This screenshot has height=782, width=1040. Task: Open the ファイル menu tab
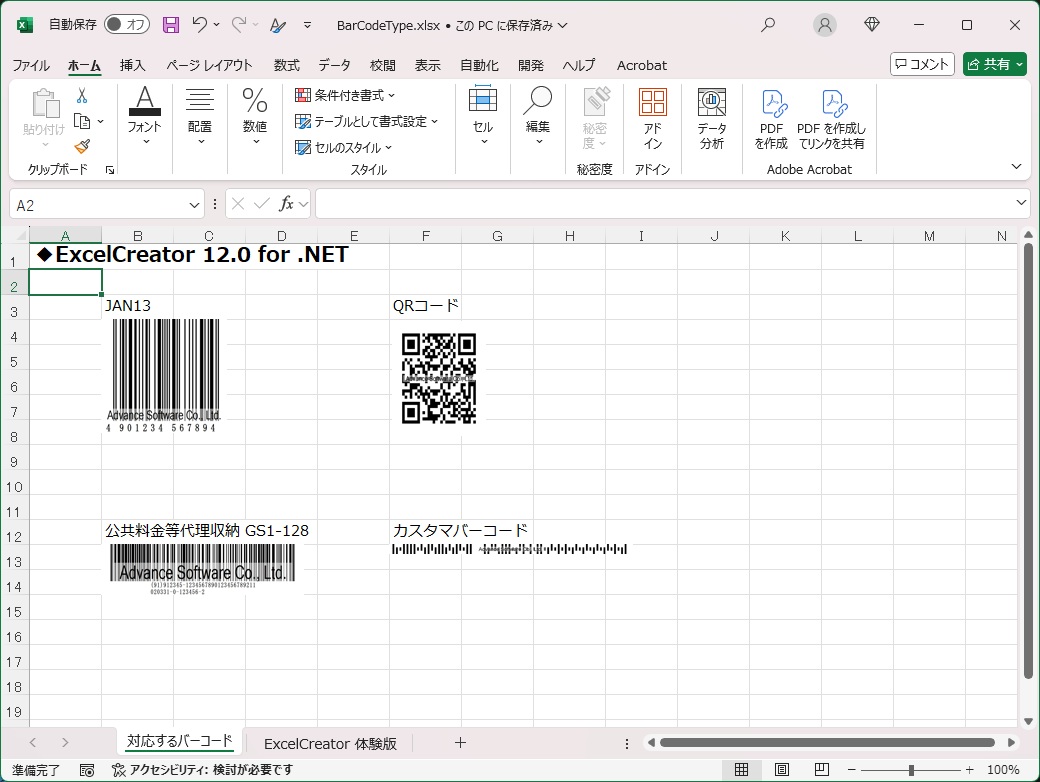[31, 65]
